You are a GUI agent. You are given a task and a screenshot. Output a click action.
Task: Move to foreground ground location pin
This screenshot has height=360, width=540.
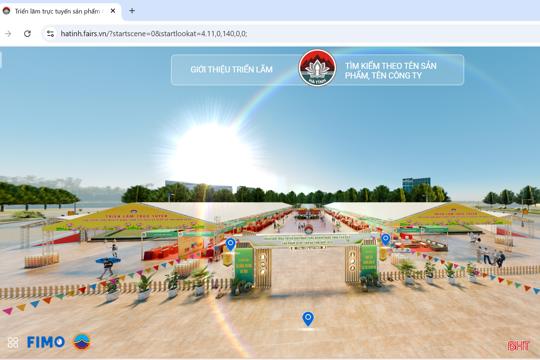point(308,319)
